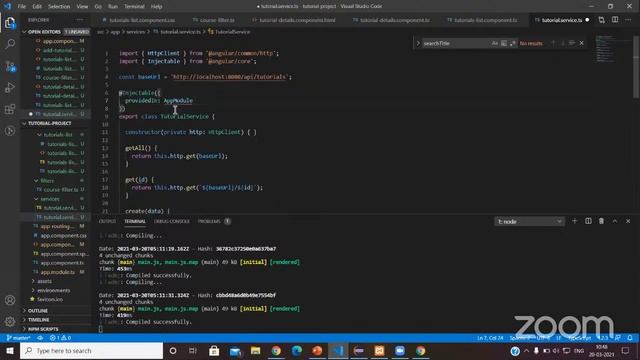Switch to the Debug Console tab
Image resolution: width=640 pixels, height=360 pixels.
point(172,221)
